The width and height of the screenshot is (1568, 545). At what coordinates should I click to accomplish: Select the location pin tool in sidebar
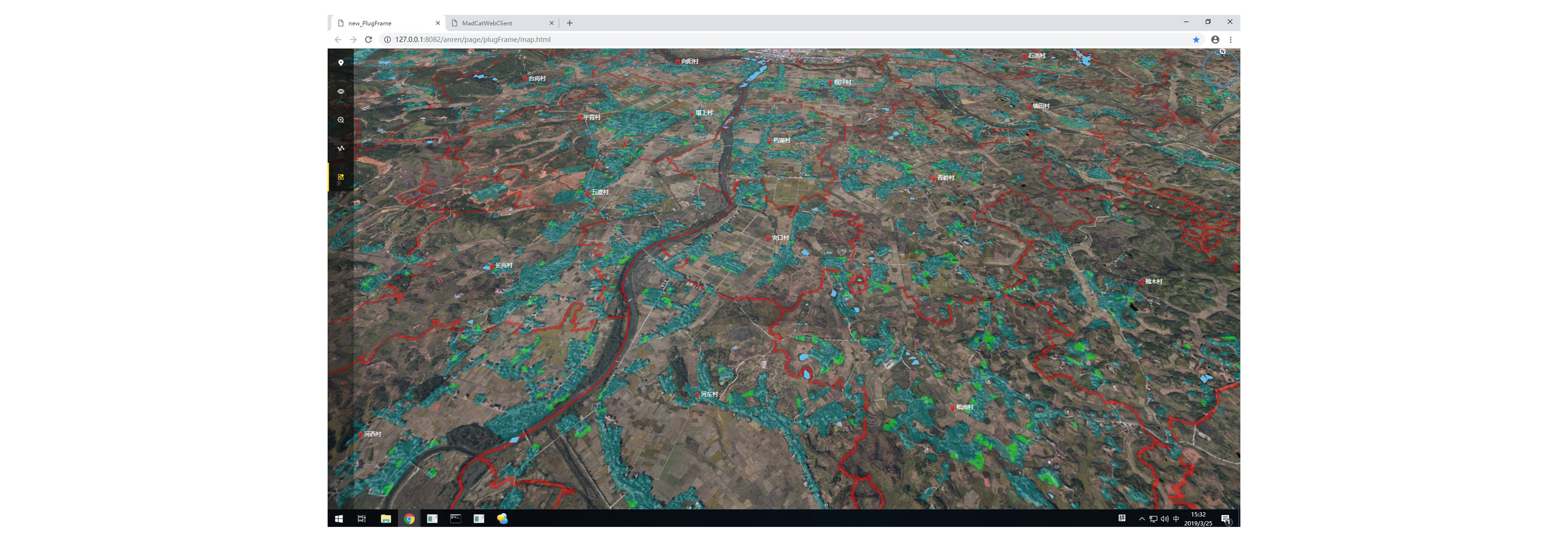(x=341, y=63)
